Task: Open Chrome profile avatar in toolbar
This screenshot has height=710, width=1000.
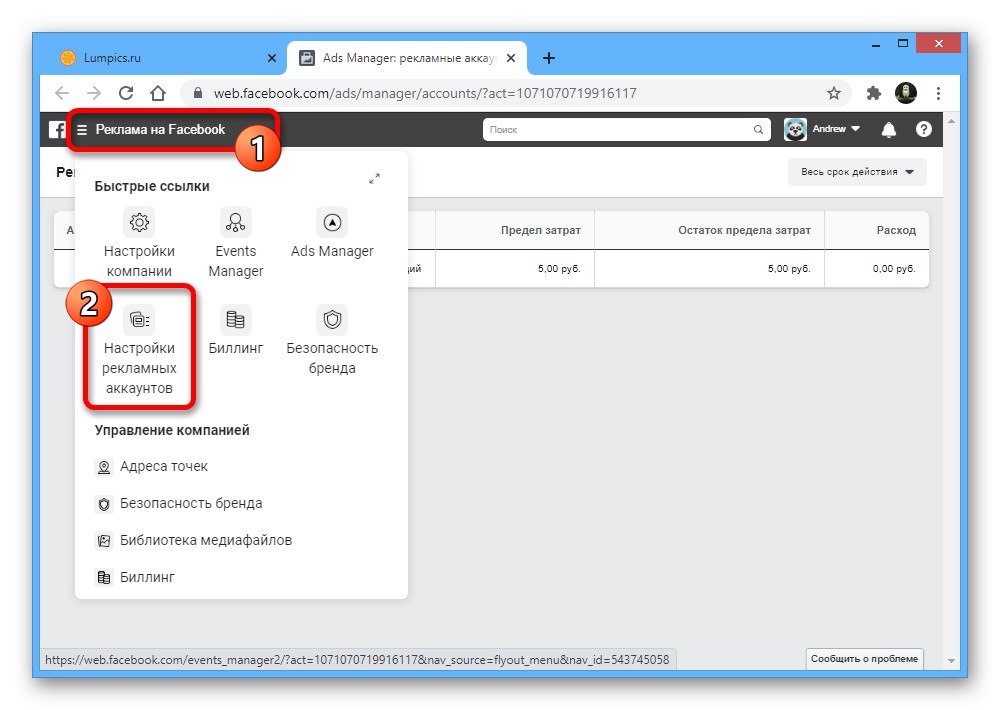Action: tap(906, 93)
